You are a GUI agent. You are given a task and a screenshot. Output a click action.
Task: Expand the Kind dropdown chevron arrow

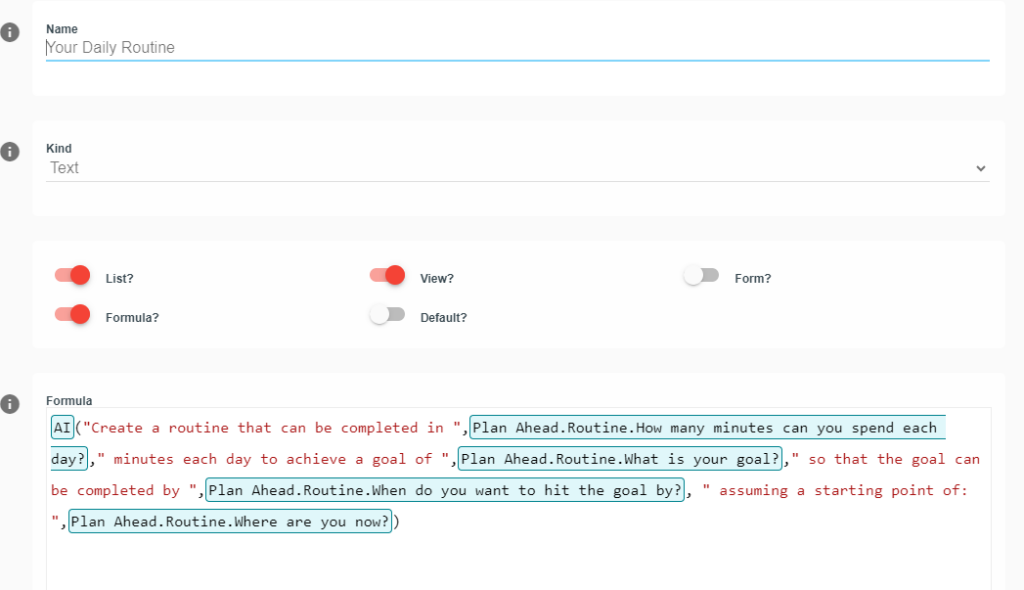coord(980,169)
